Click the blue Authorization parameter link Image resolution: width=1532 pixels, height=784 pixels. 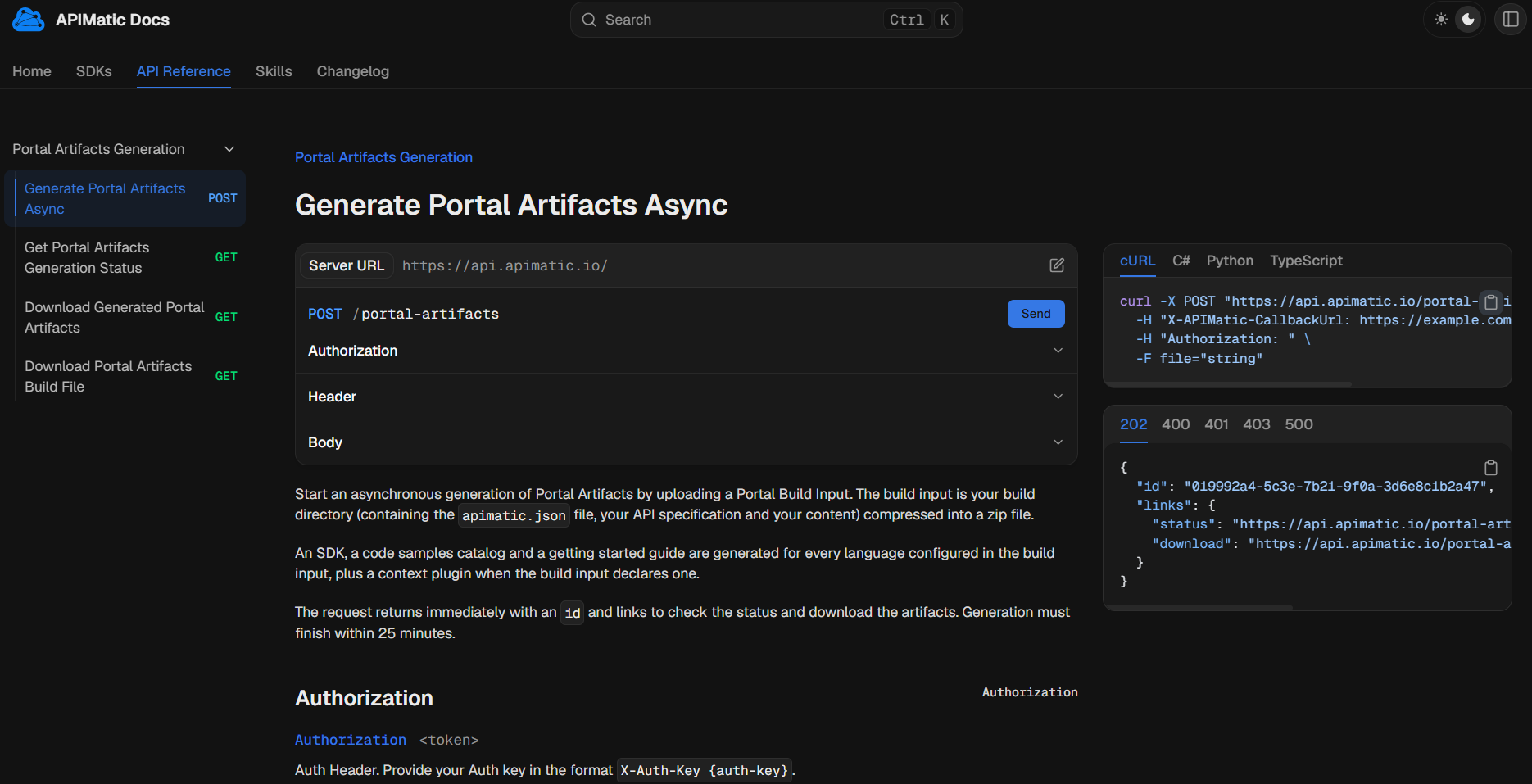(x=351, y=740)
